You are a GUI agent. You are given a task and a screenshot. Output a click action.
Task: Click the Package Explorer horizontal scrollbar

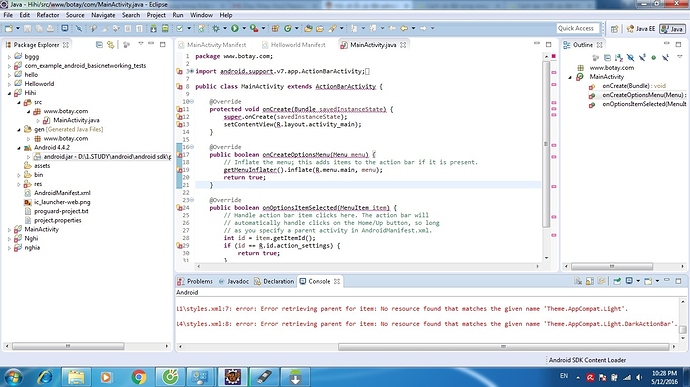pyautogui.click(x=68, y=346)
